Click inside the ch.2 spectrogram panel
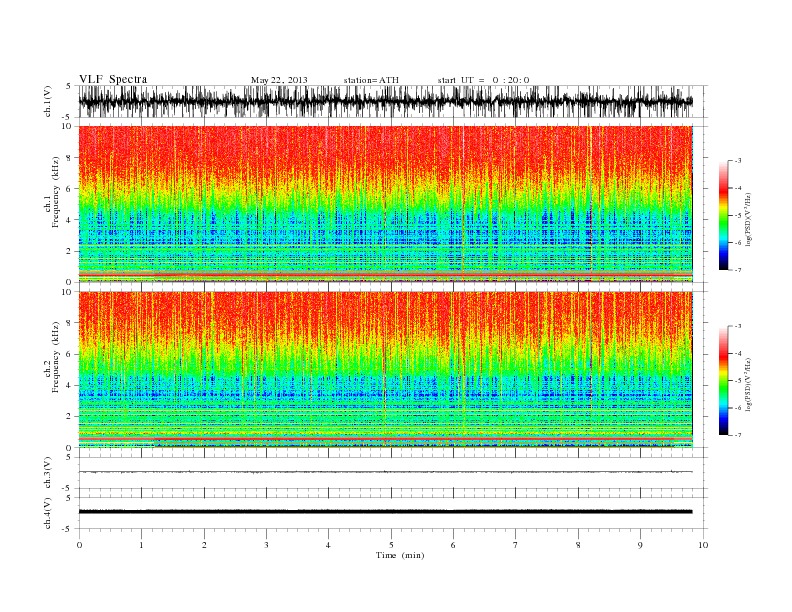 coord(385,369)
